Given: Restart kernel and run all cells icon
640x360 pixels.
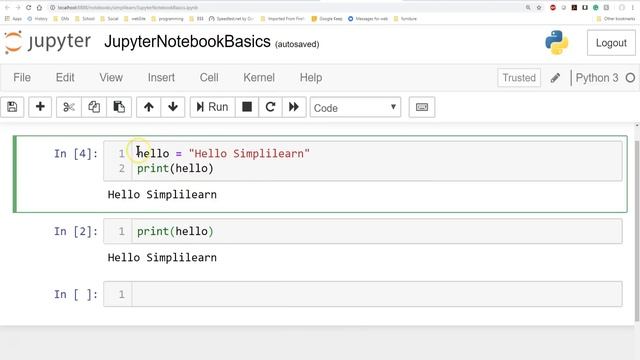Looking at the screenshot, I should pyautogui.click(x=294, y=107).
